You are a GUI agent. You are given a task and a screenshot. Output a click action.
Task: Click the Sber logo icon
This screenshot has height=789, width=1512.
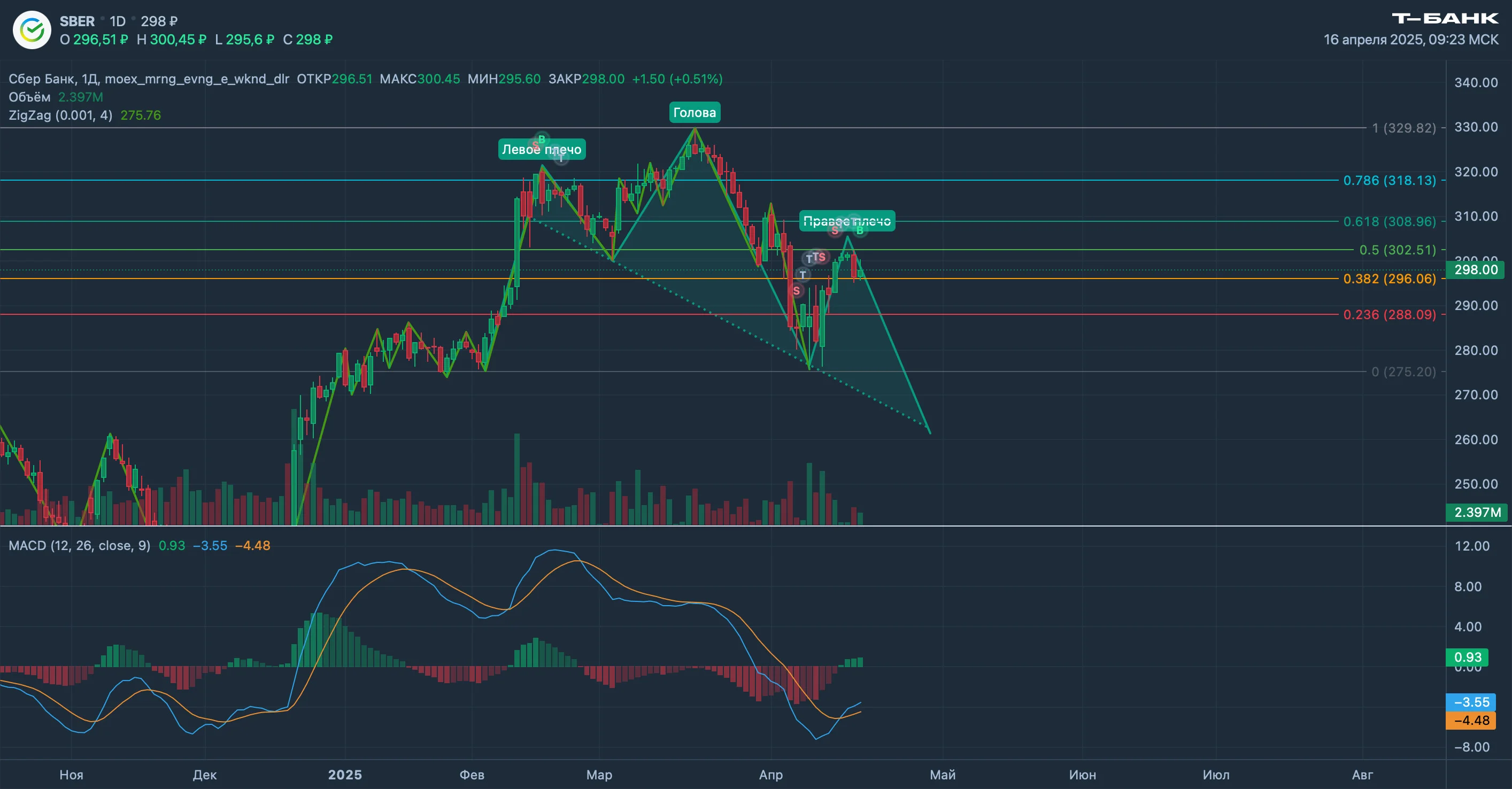point(32,30)
